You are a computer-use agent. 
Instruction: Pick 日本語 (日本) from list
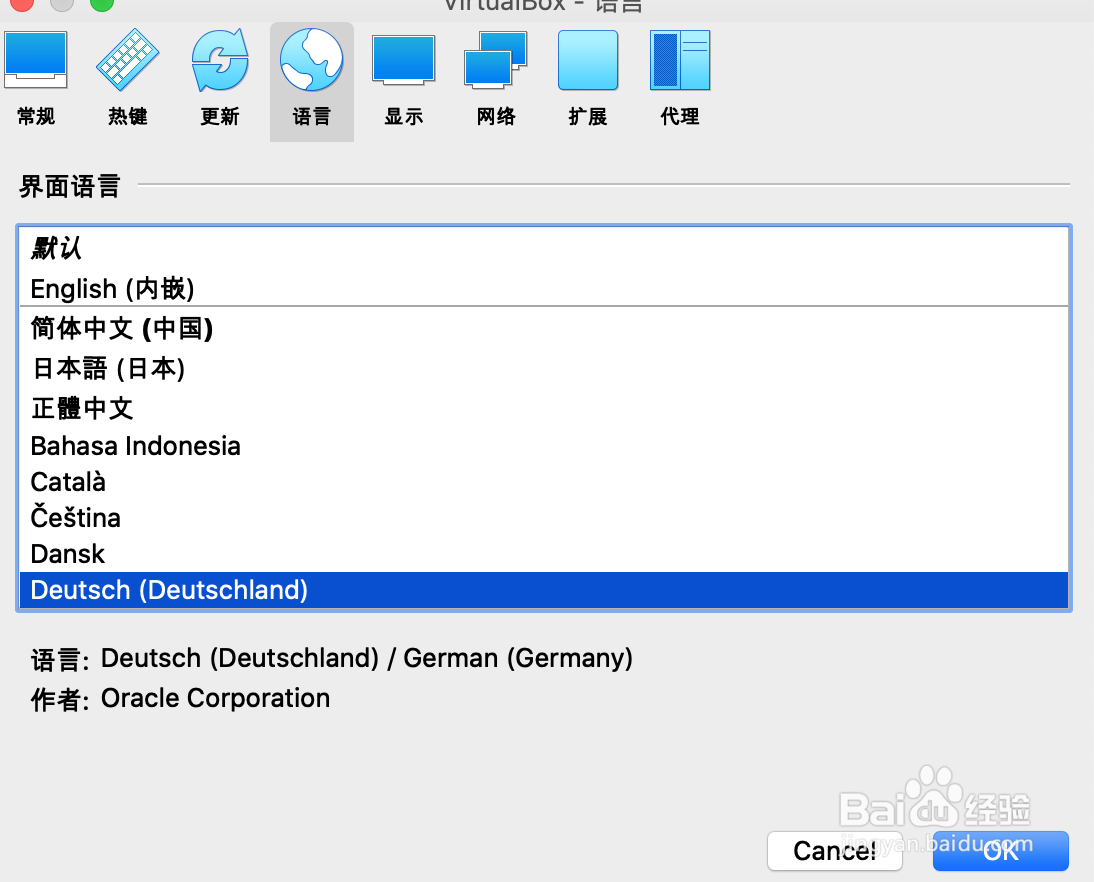click(544, 368)
